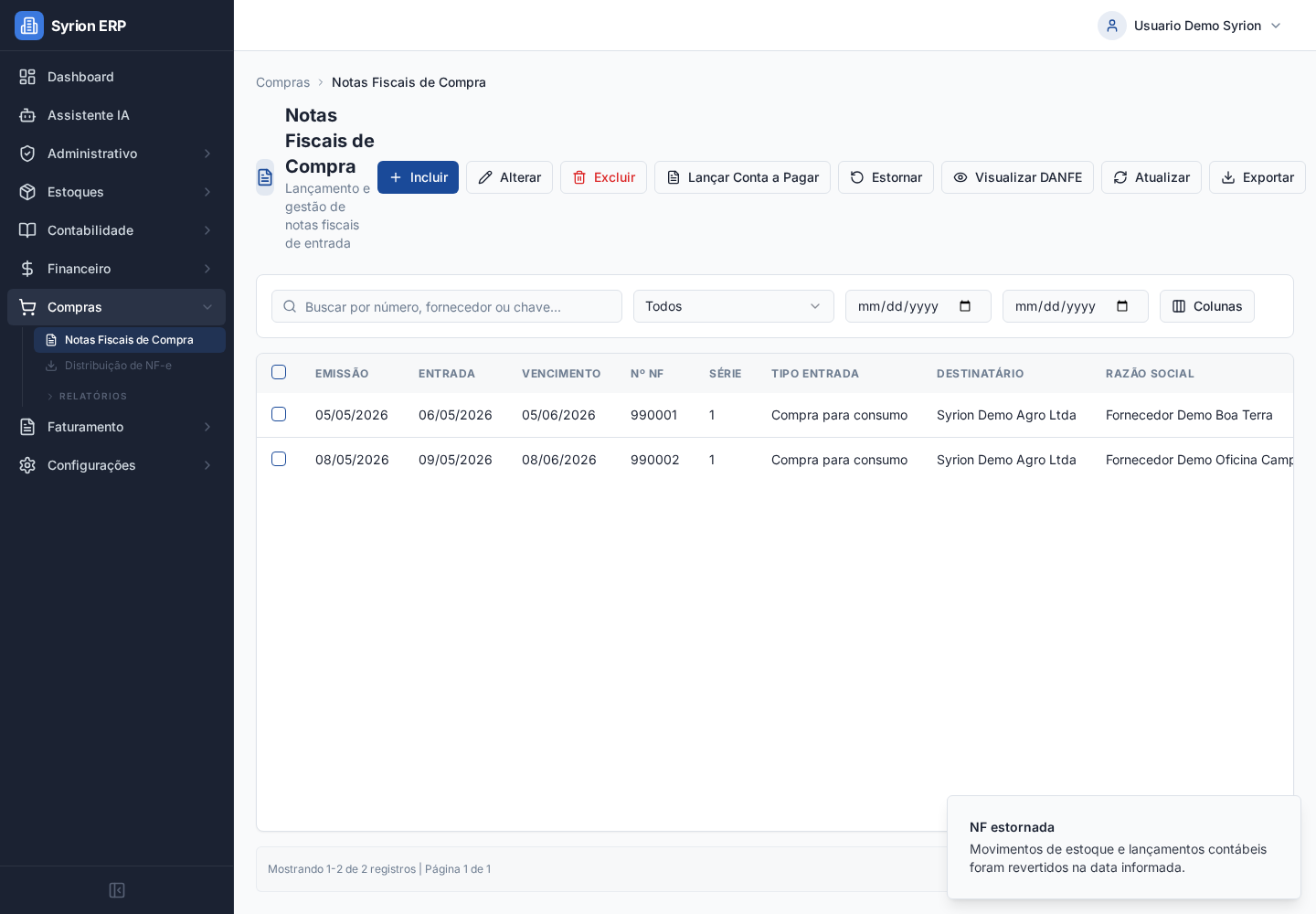Click the Compras breadcrumb link
The width and height of the screenshot is (1316, 914).
tap(282, 82)
